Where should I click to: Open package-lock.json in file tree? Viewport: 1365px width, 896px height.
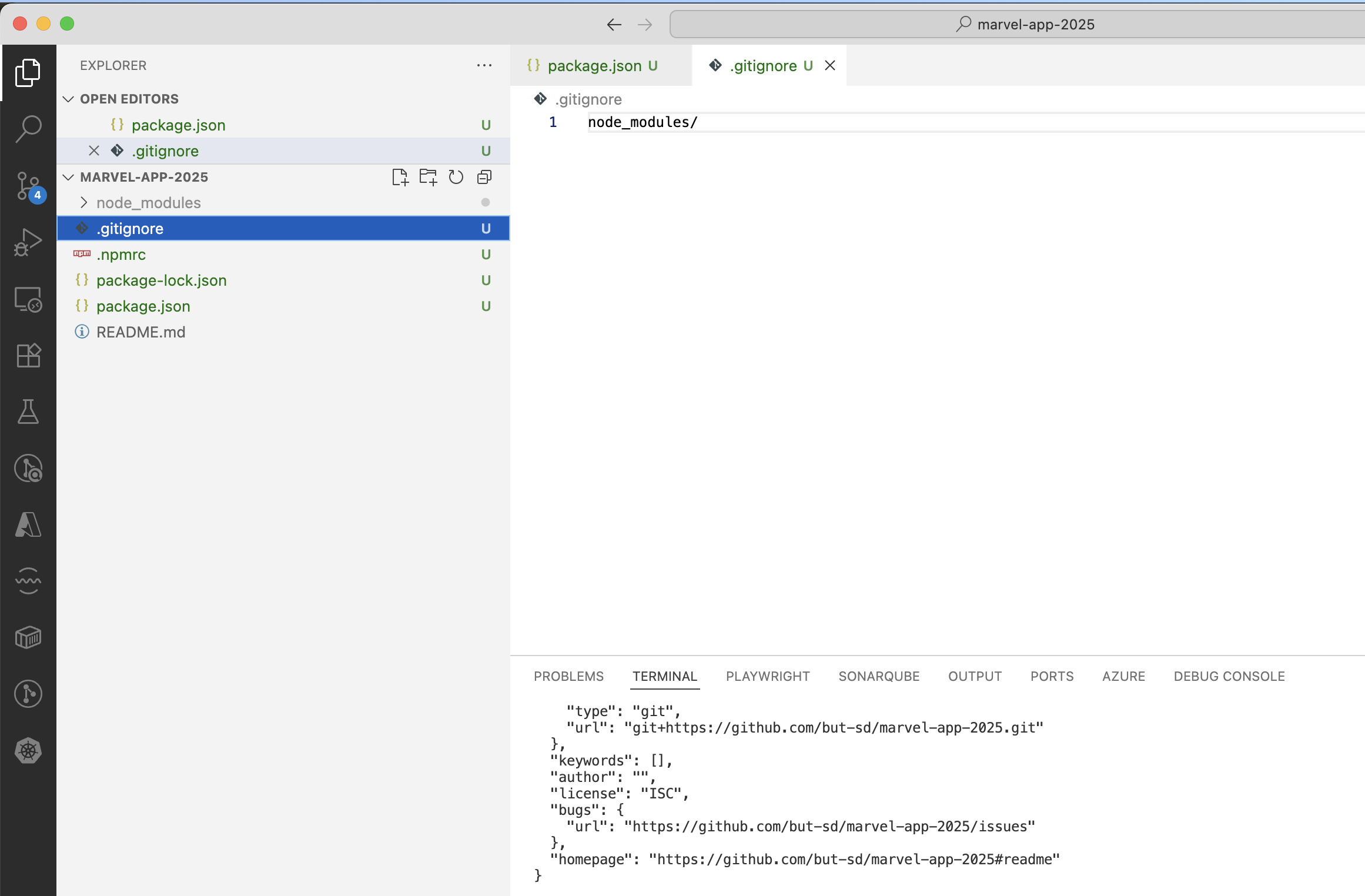(283, 280)
